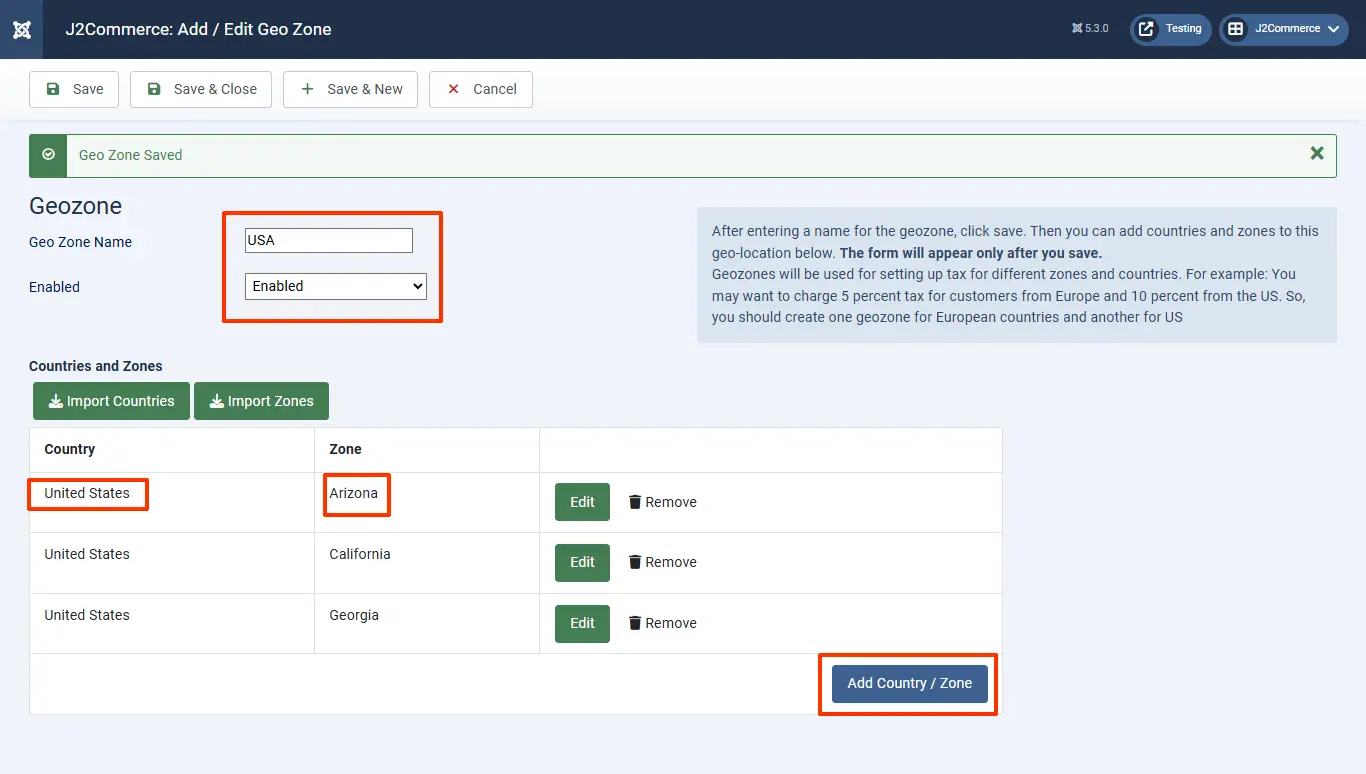This screenshot has width=1366, height=774.
Task: Edit the California zone row
Action: [x=582, y=562]
